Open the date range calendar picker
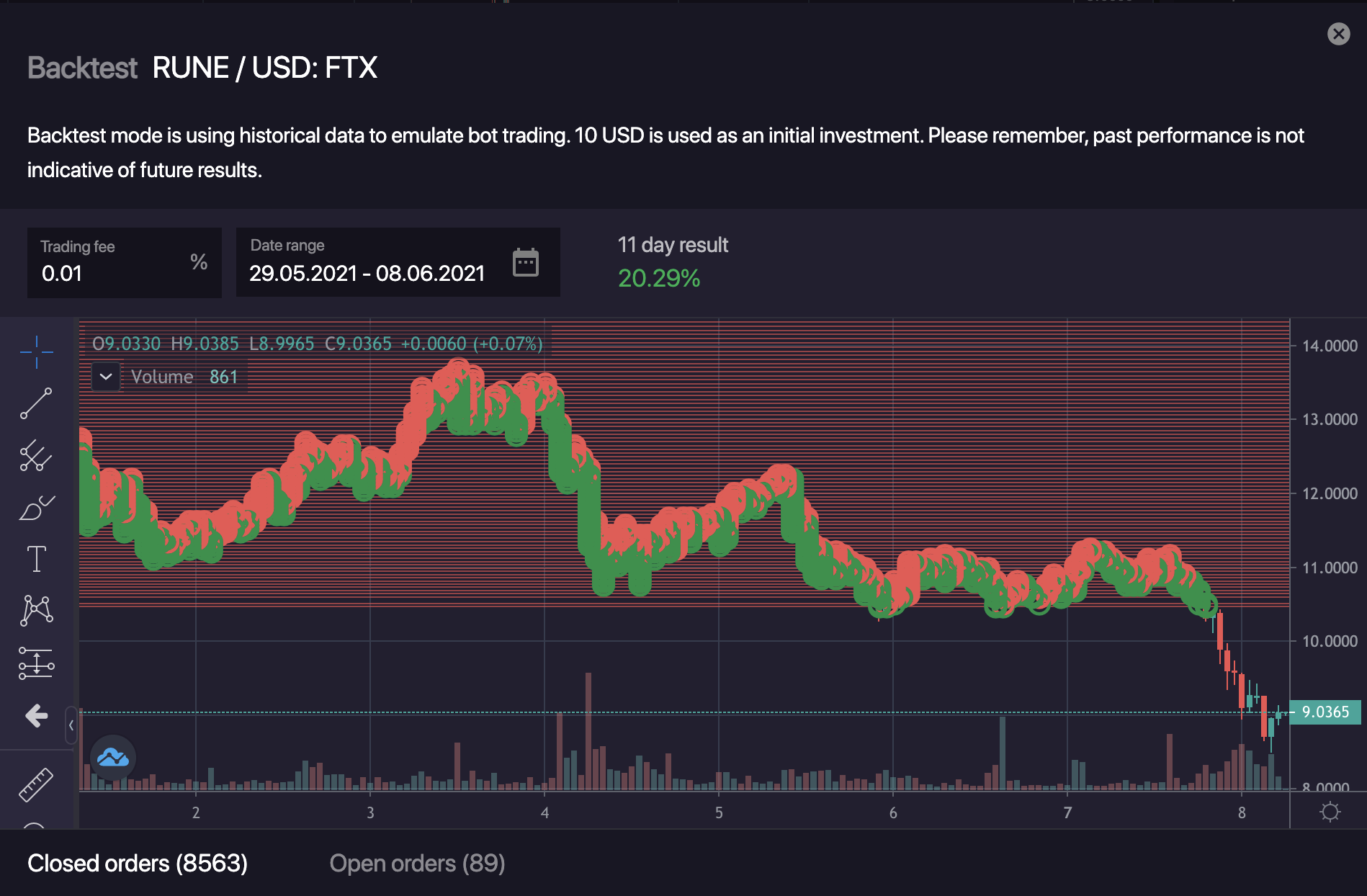The height and width of the screenshot is (896, 1367). (525, 262)
